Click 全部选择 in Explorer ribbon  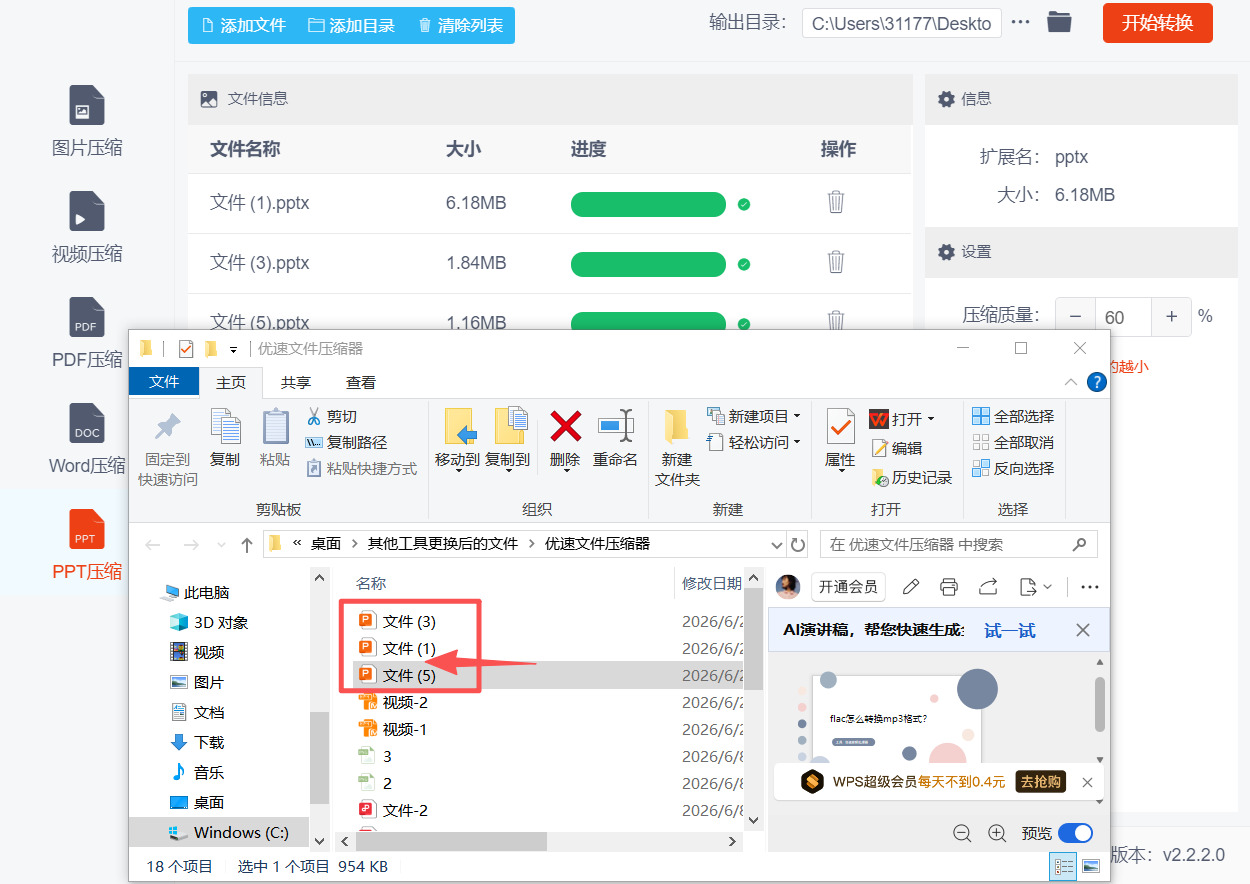click(1013, 416)
